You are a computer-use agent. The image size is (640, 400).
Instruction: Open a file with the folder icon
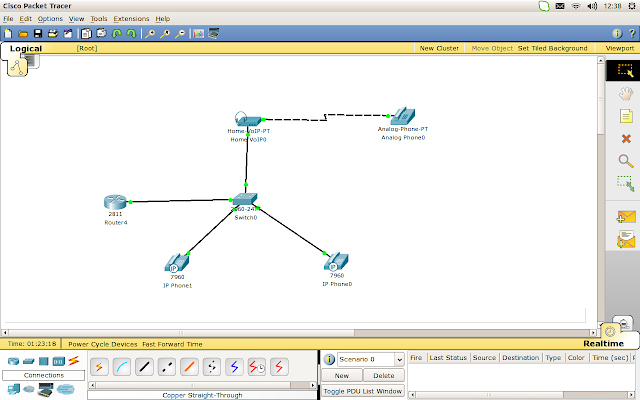coord(23,33)
